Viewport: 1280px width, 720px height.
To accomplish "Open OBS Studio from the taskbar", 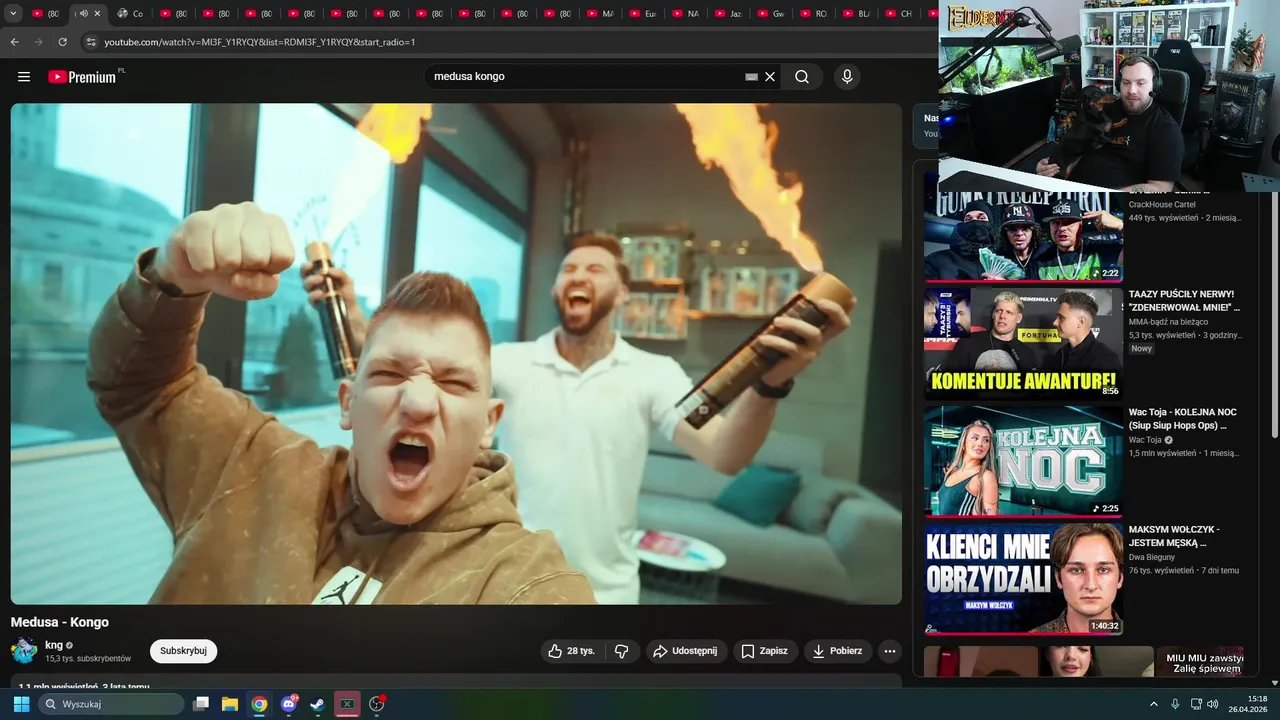I will pos(377,704).
